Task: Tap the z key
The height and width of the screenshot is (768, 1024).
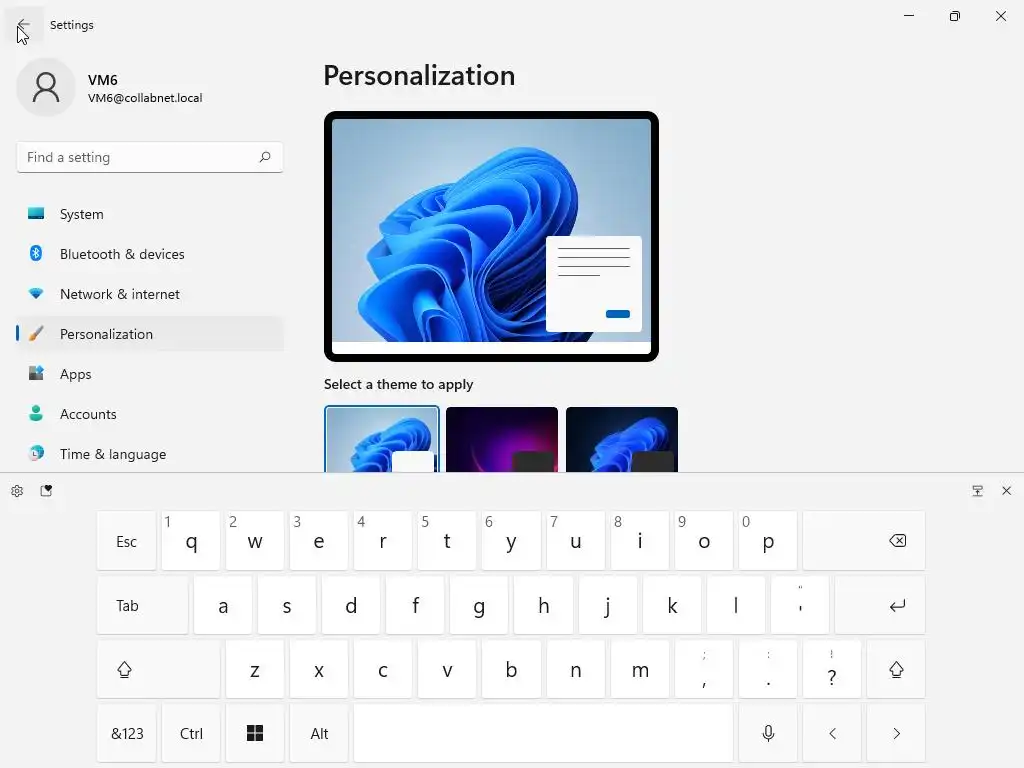Action: point(255,669)
